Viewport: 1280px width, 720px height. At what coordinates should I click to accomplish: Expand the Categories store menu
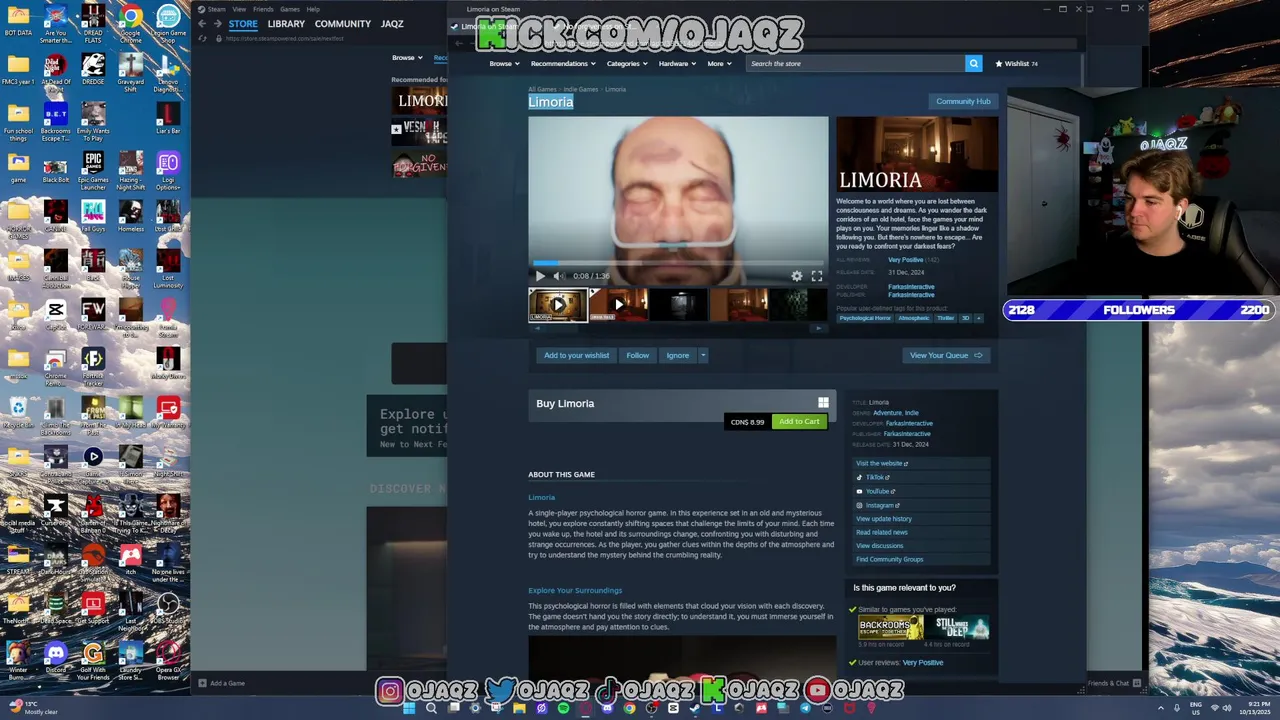pyautogui.click(x=626, y=63)
